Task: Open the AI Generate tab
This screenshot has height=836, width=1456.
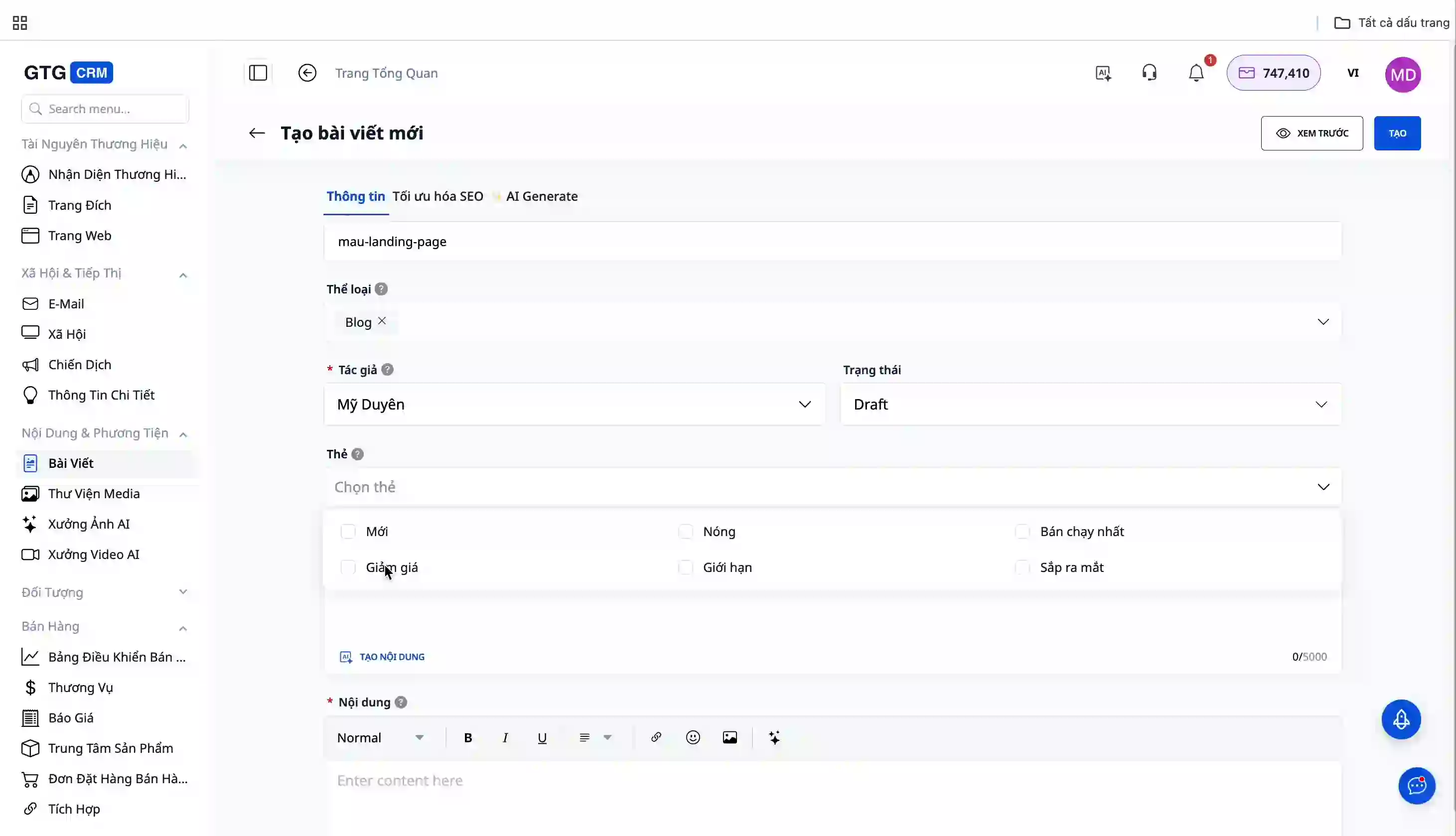Action: (541, 196)
